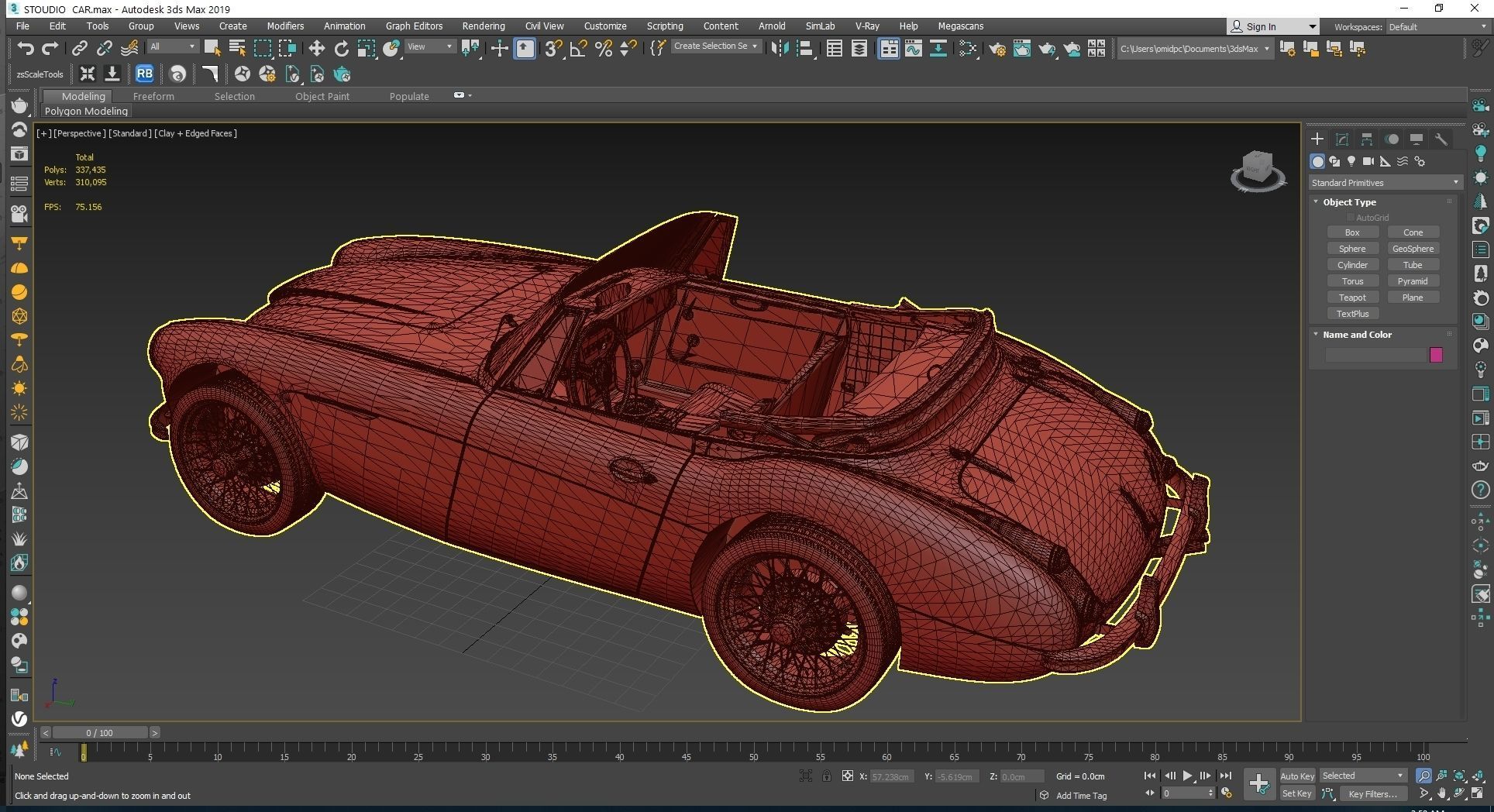The width and height of the screenshot is (1494, 812).
Task: Click the Box primitive button
Action: (1352, 232)
